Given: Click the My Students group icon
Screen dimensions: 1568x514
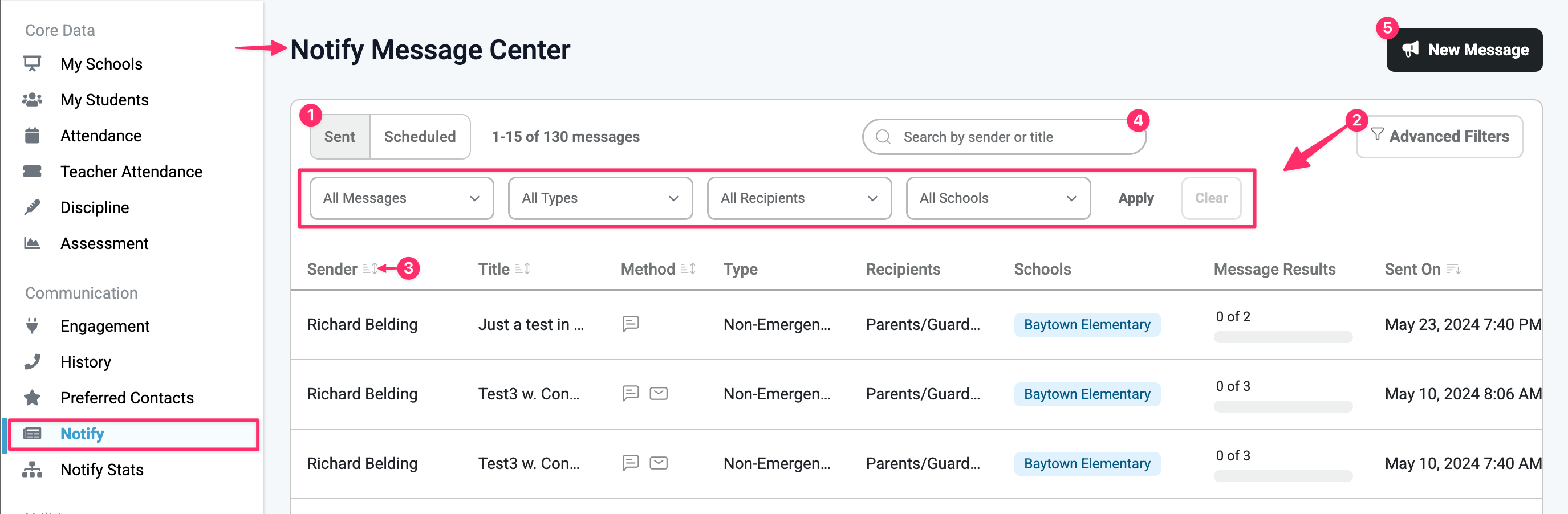Looking at the screenshot, I should 33,100.
